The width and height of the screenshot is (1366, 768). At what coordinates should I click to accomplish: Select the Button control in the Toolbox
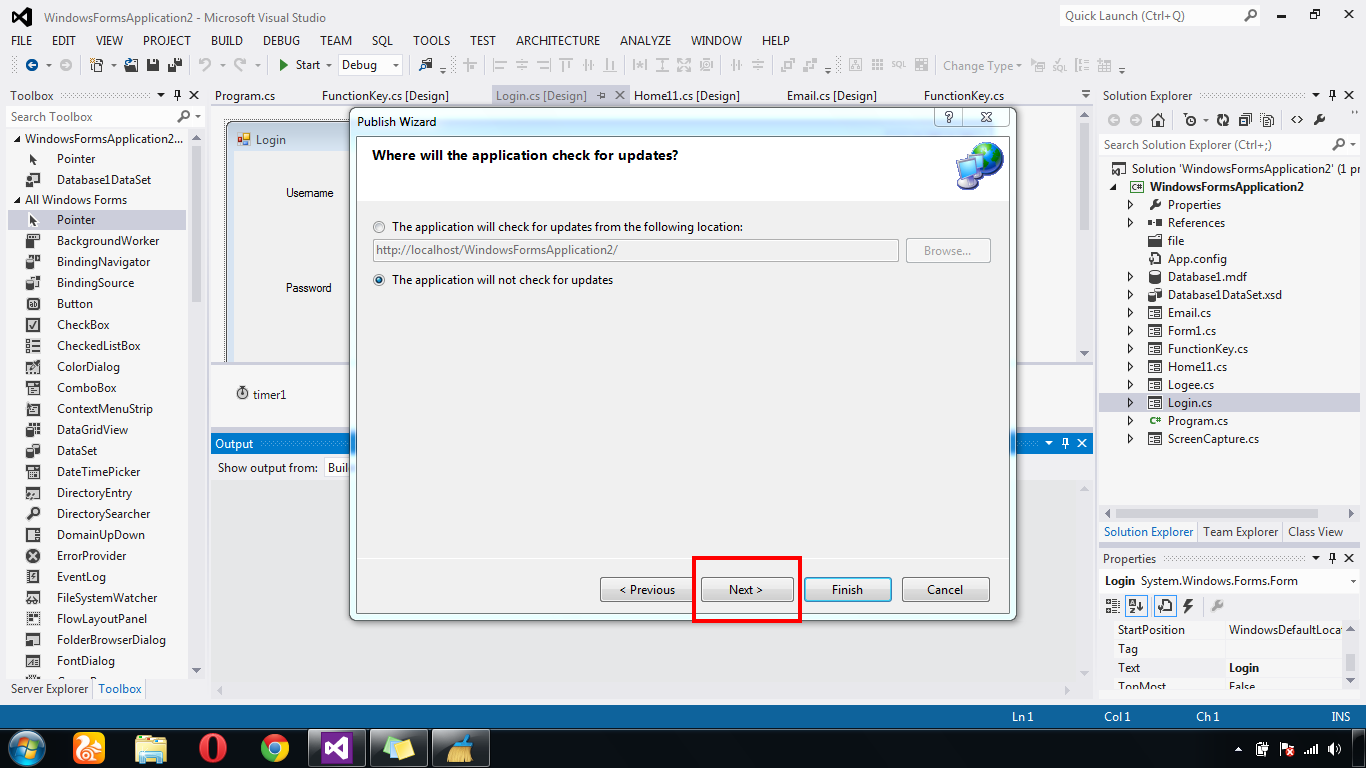(x=76, y=303)
